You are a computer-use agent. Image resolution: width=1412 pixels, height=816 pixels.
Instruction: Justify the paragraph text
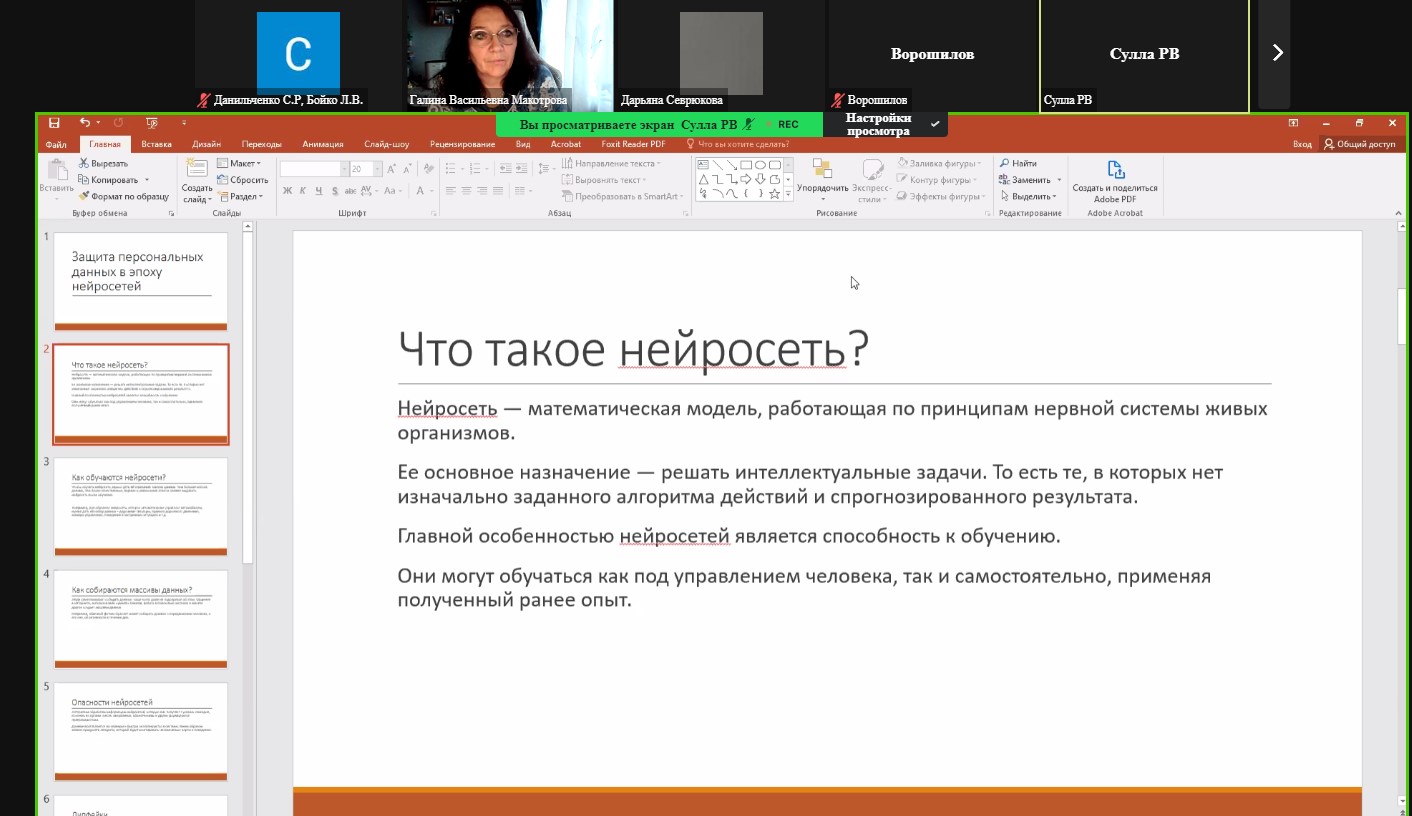pos(499,191)
